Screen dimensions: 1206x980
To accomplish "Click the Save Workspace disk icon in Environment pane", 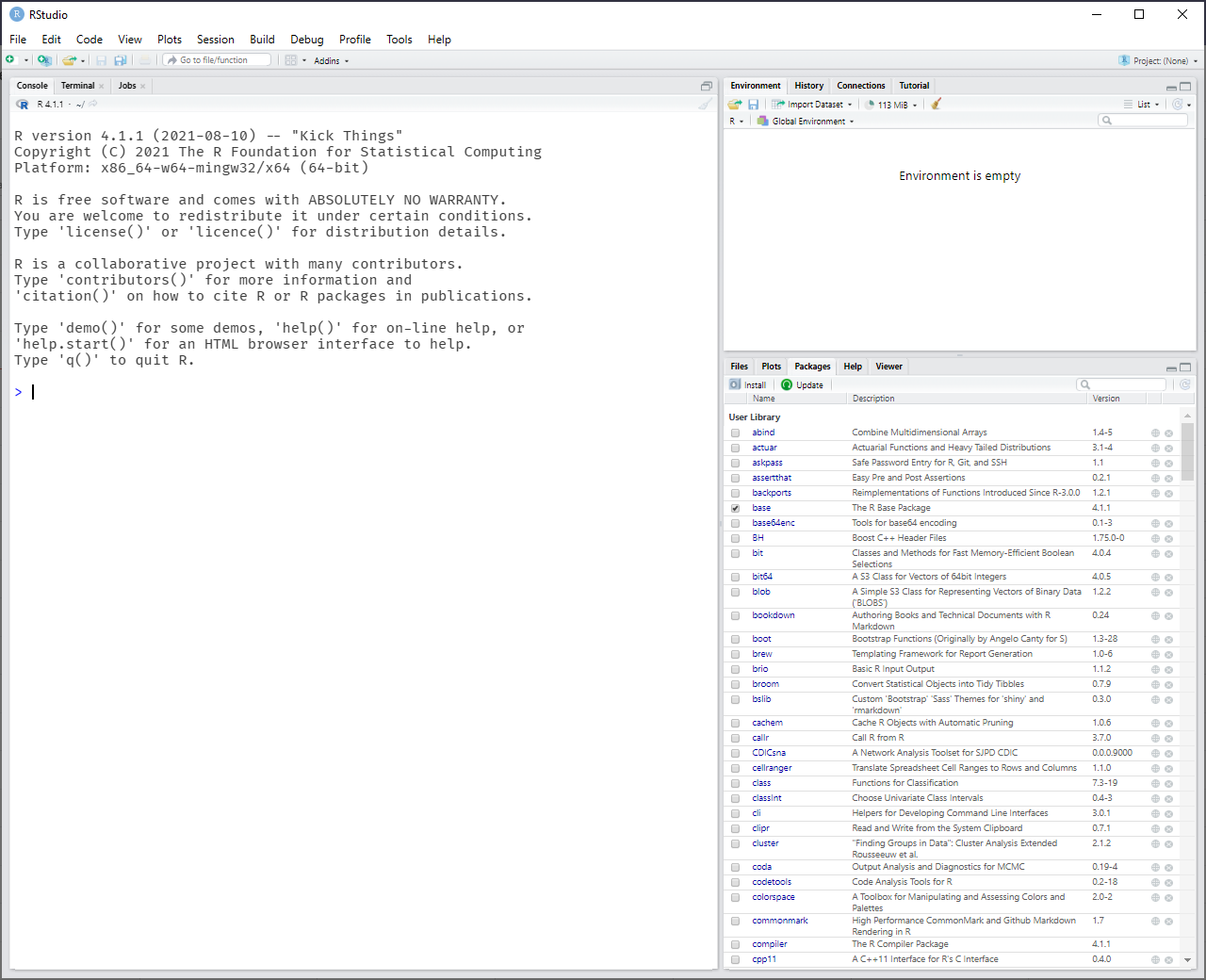I will 754,105.
